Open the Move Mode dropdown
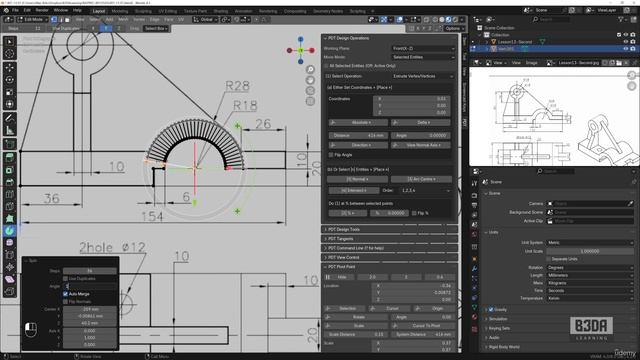 coord(423,57)
